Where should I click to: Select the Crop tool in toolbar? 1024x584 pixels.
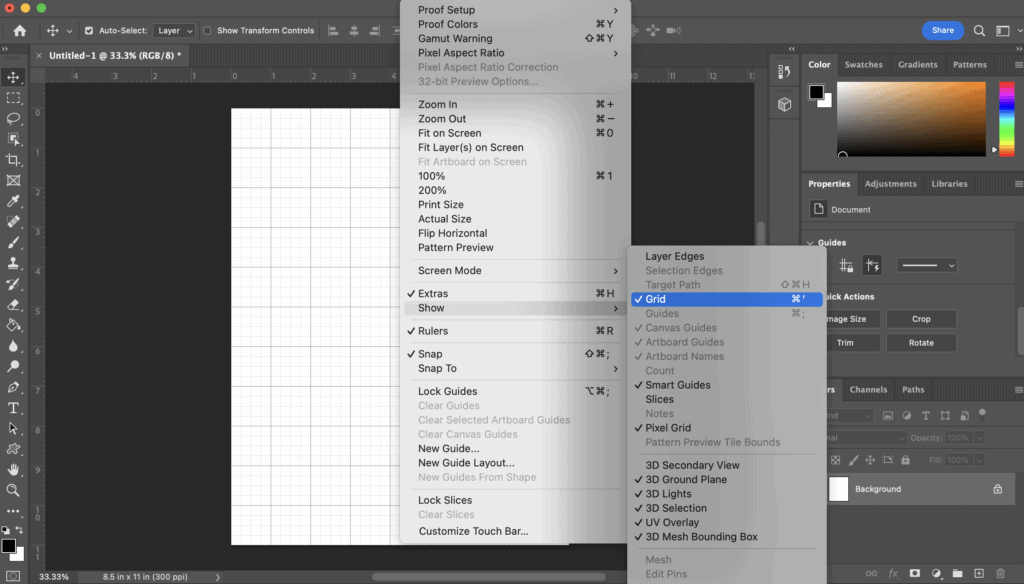coord(14,160)
